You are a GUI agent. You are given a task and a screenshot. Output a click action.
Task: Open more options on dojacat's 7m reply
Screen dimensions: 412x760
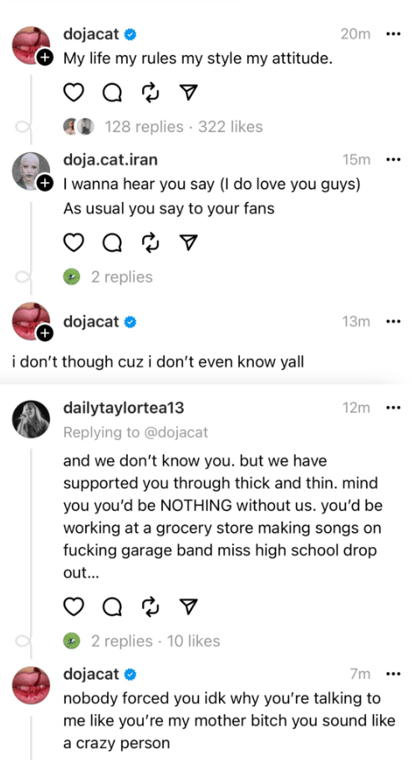point(393,674)
